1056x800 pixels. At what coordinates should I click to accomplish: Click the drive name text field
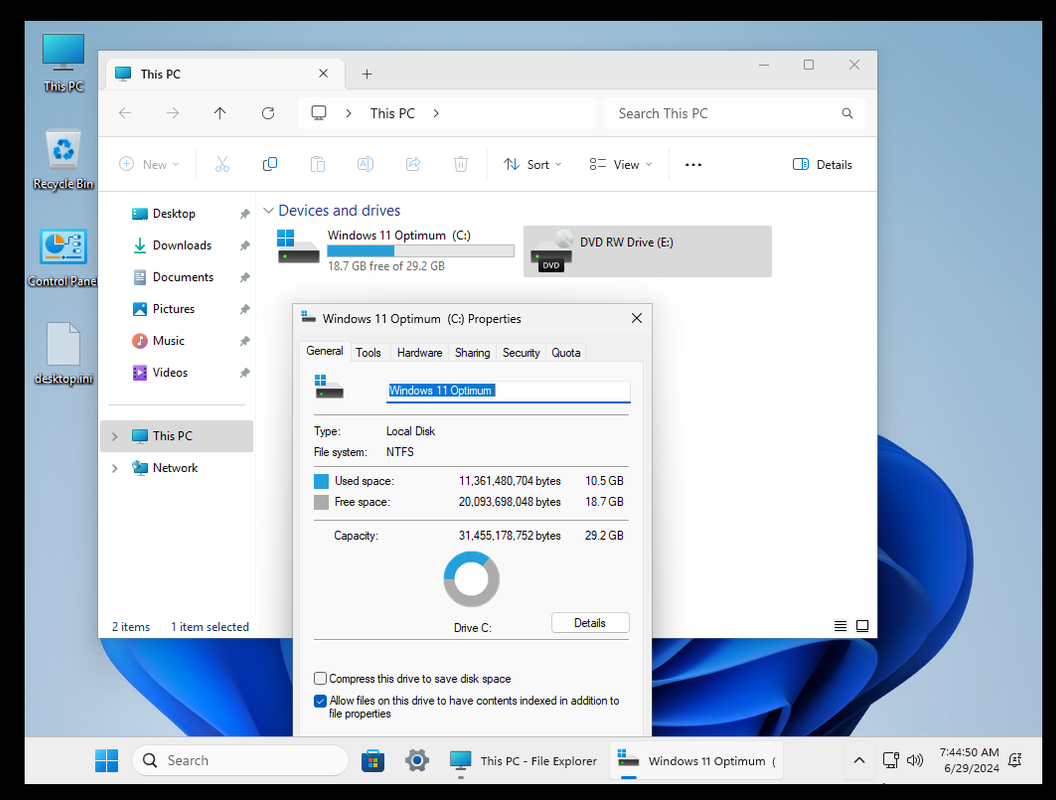pyautogui.click(x=508, y=391)
